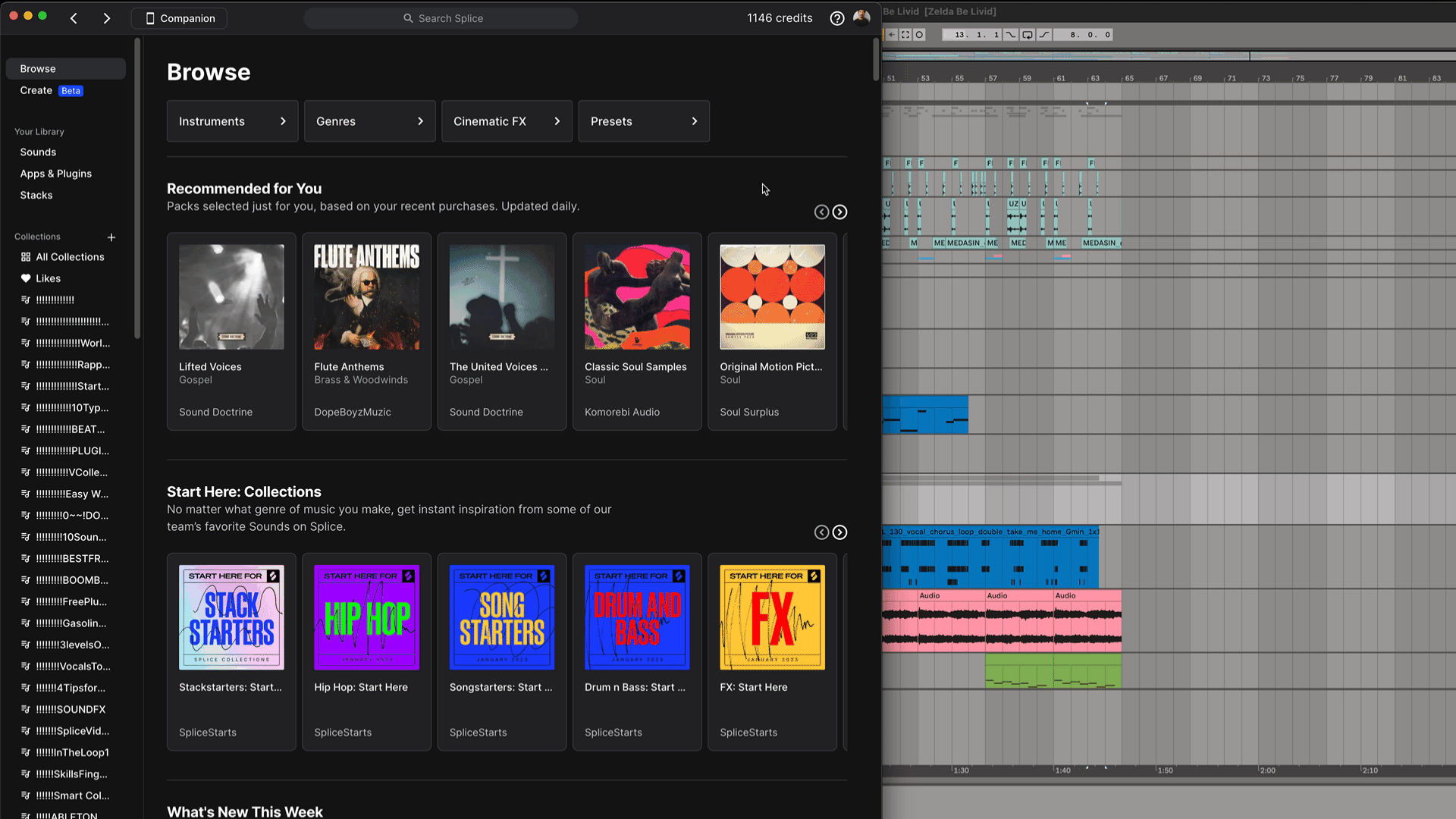
Task: Toggle Ableton back to arrangement square icon
Action: pyautogui.click(x=905, y=35)
